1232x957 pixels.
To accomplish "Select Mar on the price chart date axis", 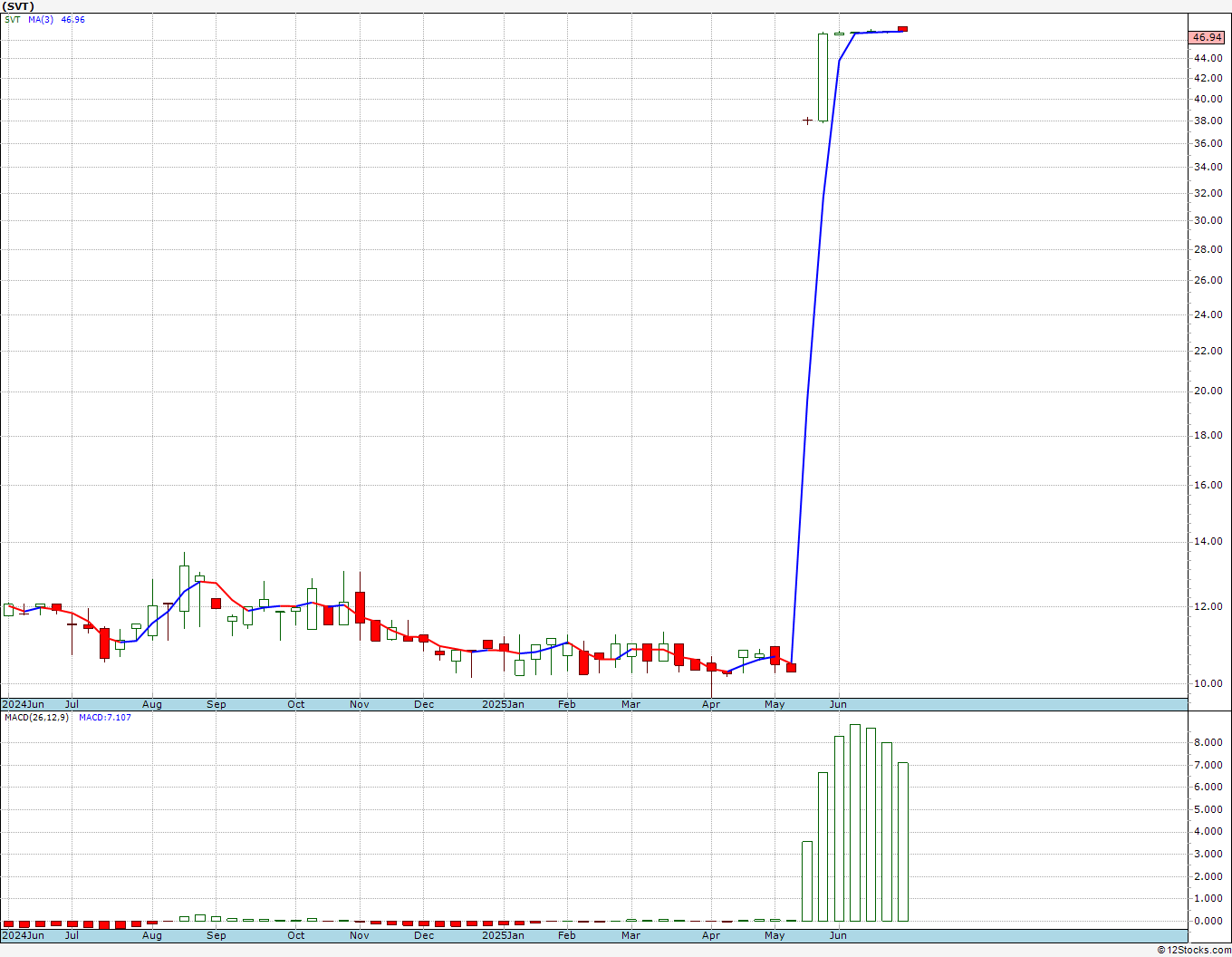I will (x=631, y=704).
